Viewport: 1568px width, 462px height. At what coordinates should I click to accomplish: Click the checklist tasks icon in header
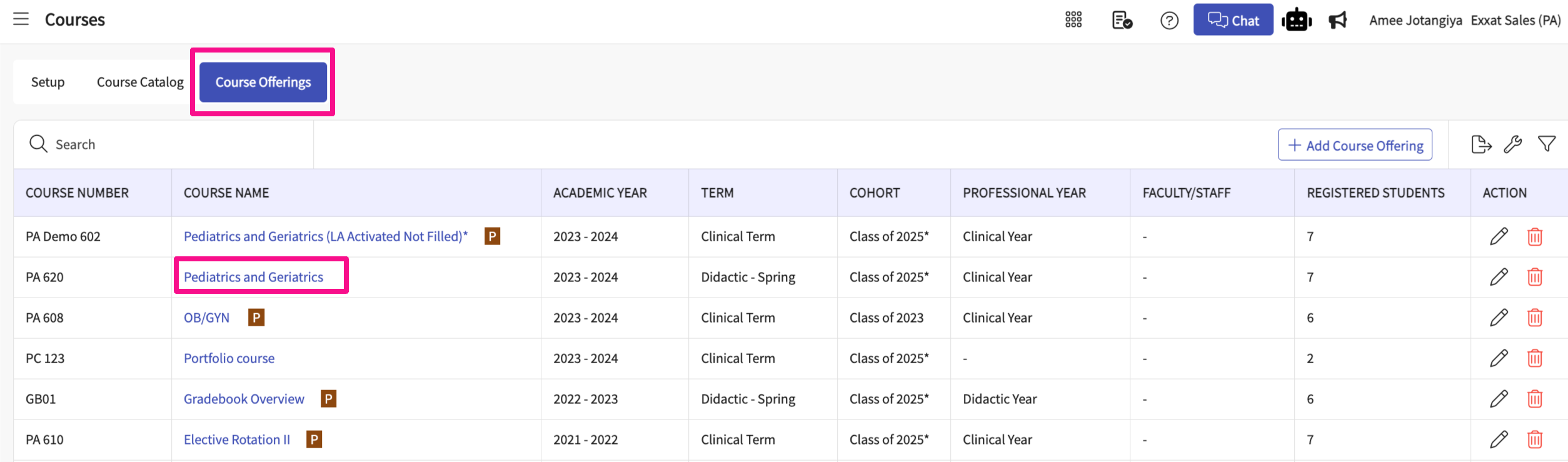pyautogui.click(x=1122, y=20)
